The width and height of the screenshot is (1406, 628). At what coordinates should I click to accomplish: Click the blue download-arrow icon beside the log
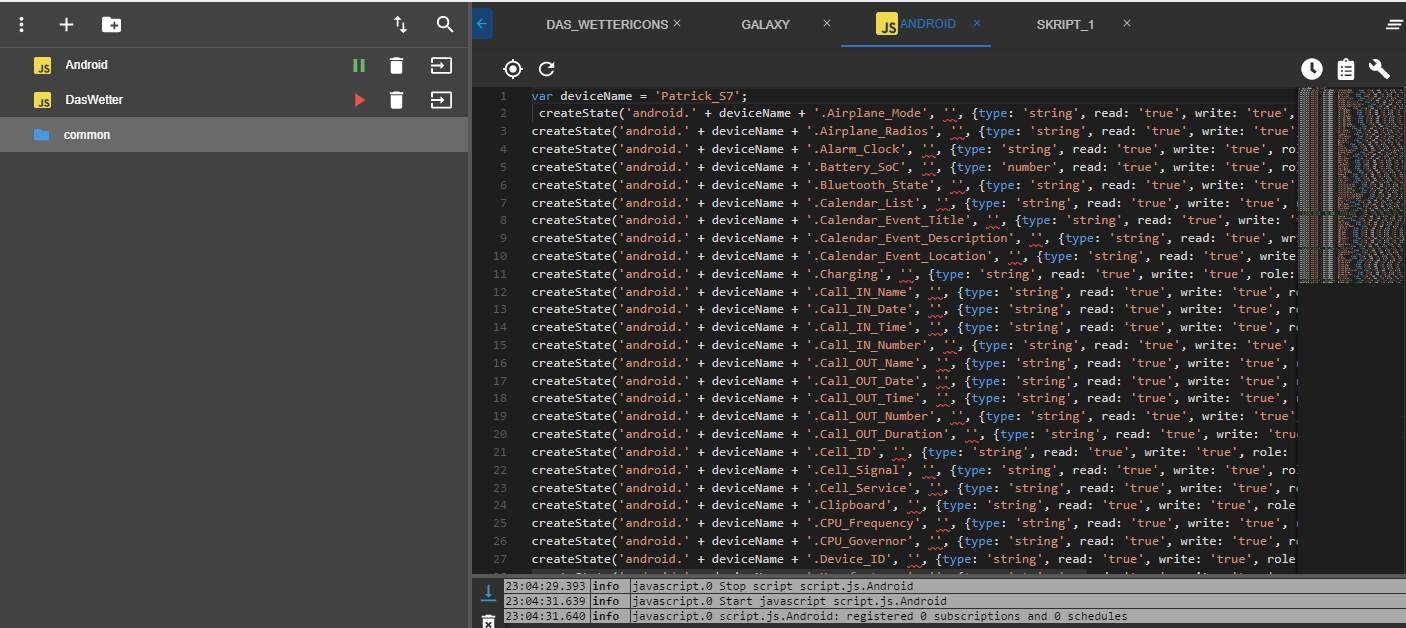point(489,591)
